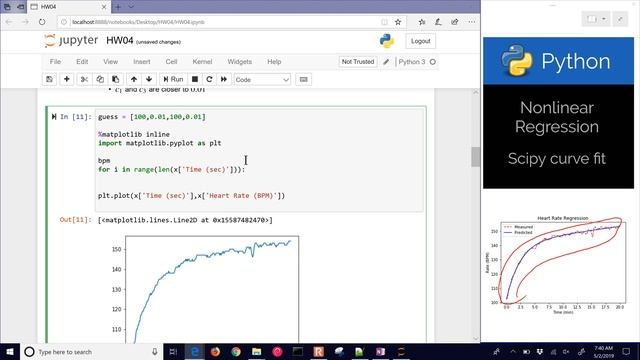Insert a cell below with plus icon

67,79
